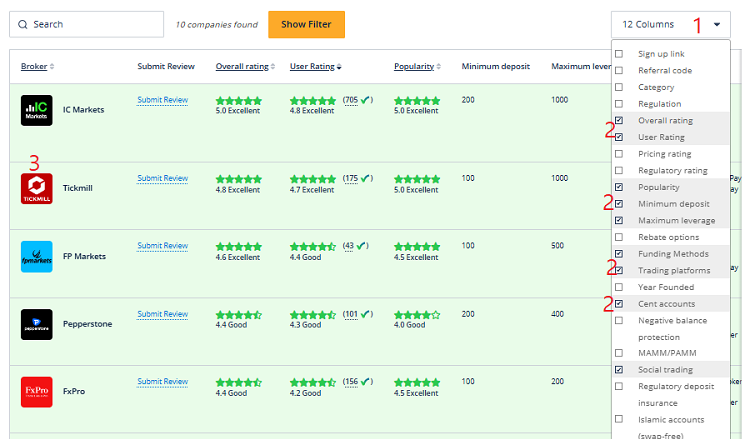Viewport: 750px width, 439px height.
Task: Uncheck the Trading platforms column
Action: (619, 271)
